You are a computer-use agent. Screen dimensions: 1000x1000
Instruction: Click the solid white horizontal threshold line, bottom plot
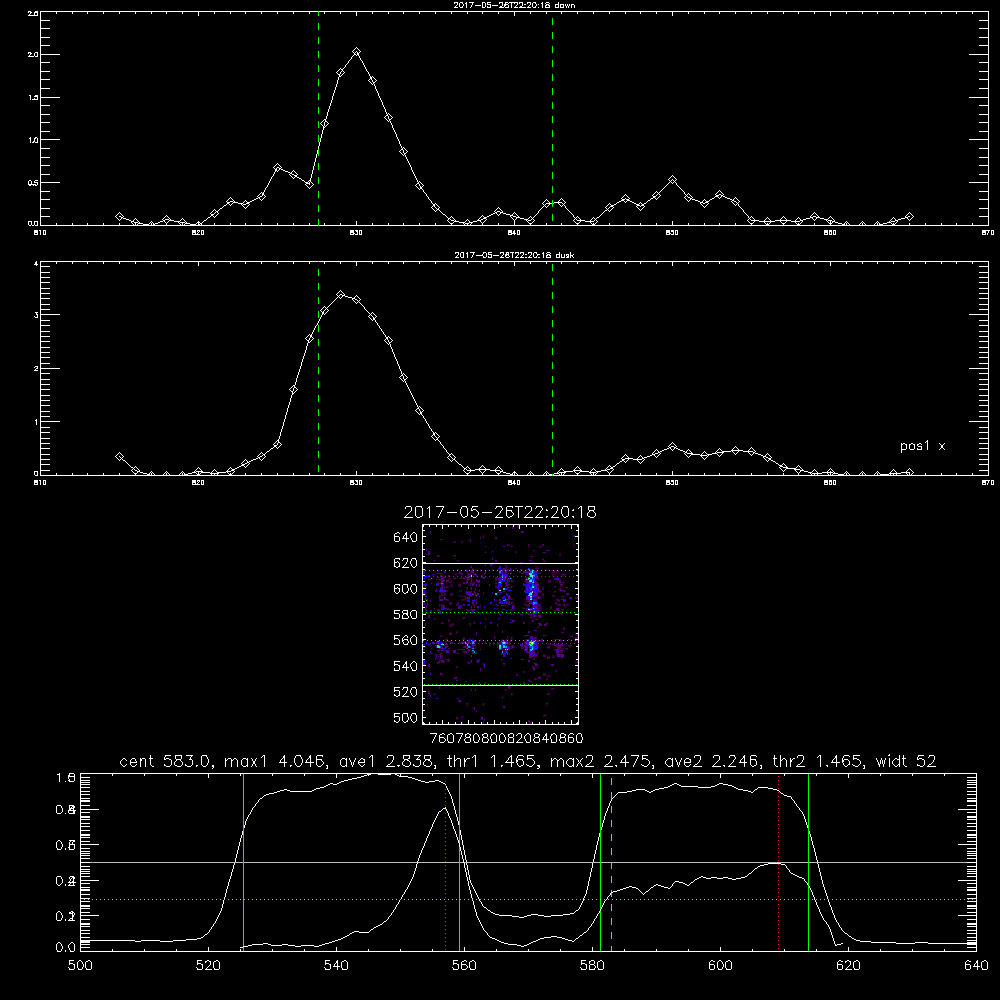[x=528, y=862]
